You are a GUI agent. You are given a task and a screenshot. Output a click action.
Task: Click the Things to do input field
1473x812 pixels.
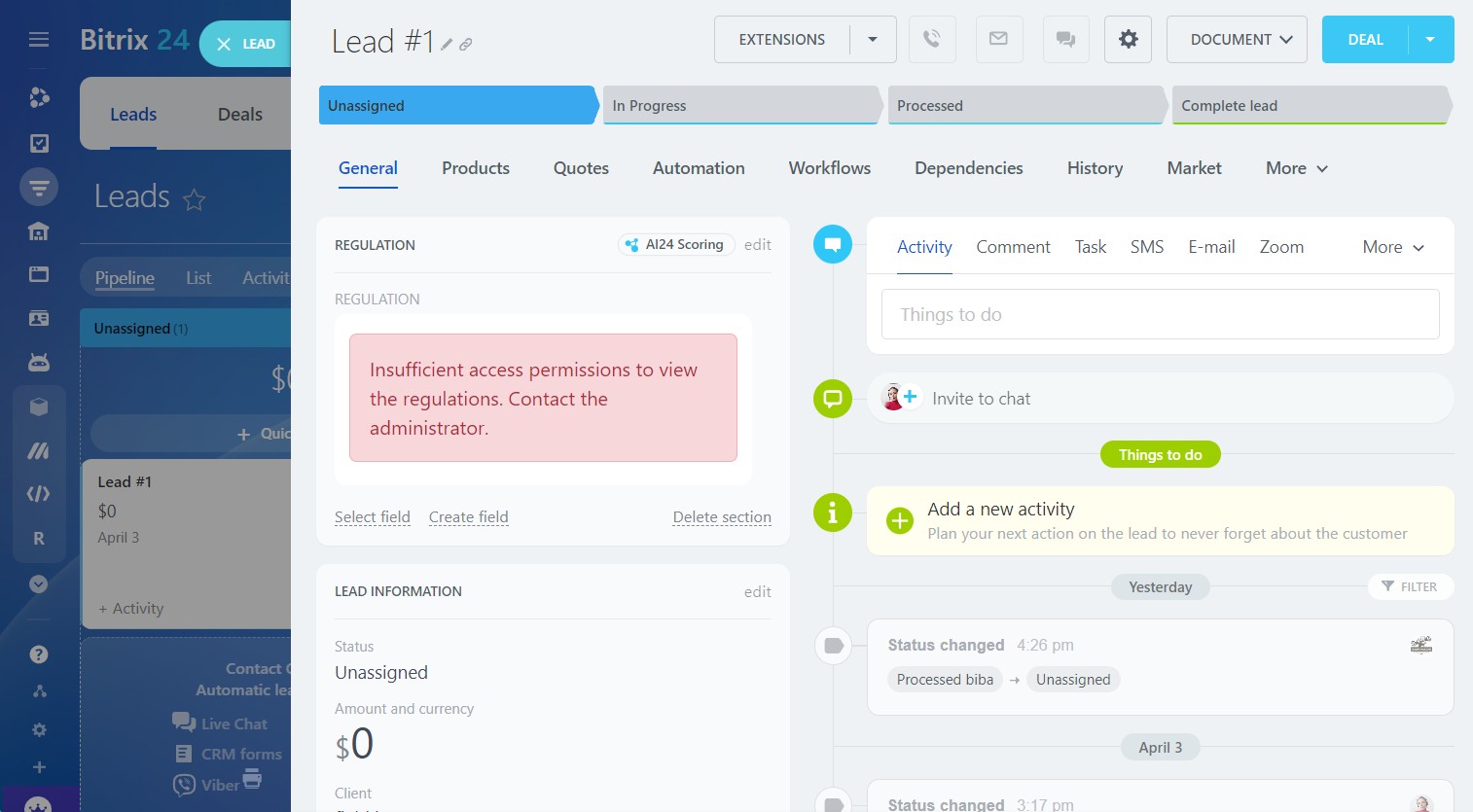point(1160,314)
